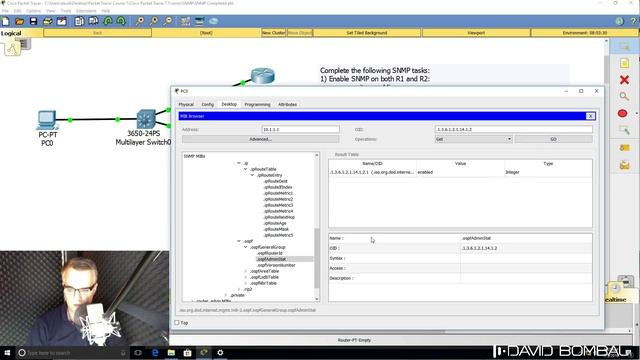Toggle the Top checkbox

[x=177, y=322]
